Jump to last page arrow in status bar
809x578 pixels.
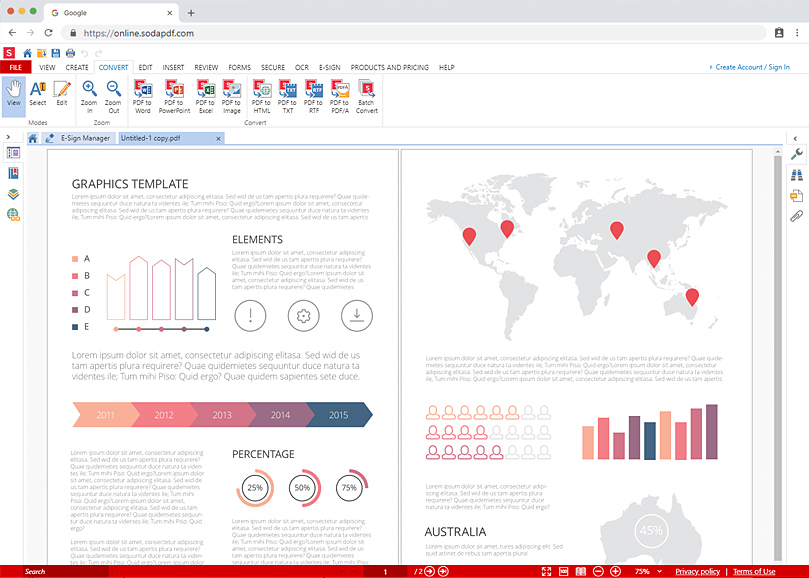coord(443,571)
